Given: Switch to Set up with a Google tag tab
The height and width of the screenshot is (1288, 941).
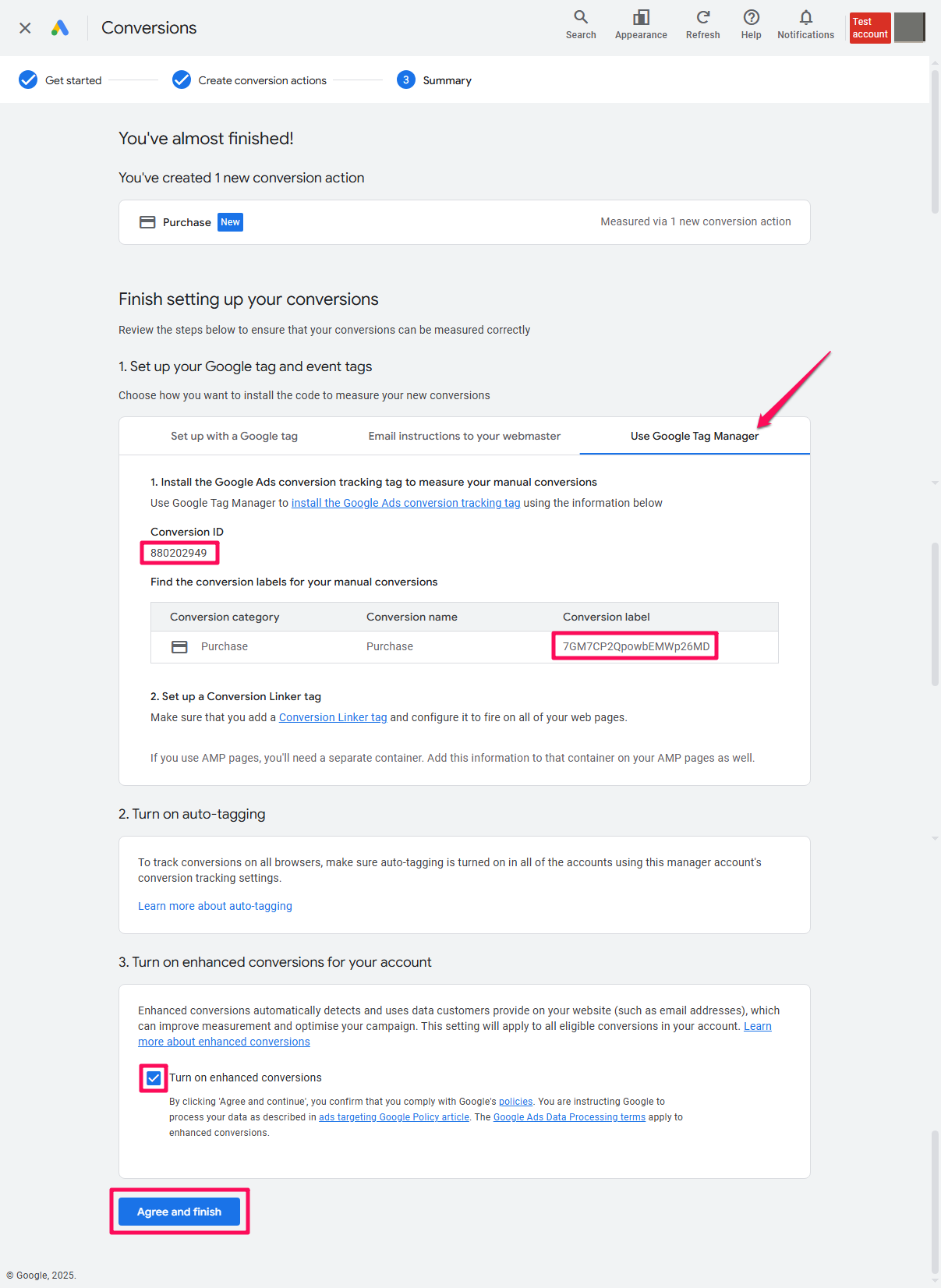Looking at the screenshot, I should click(x=234, y=436).
